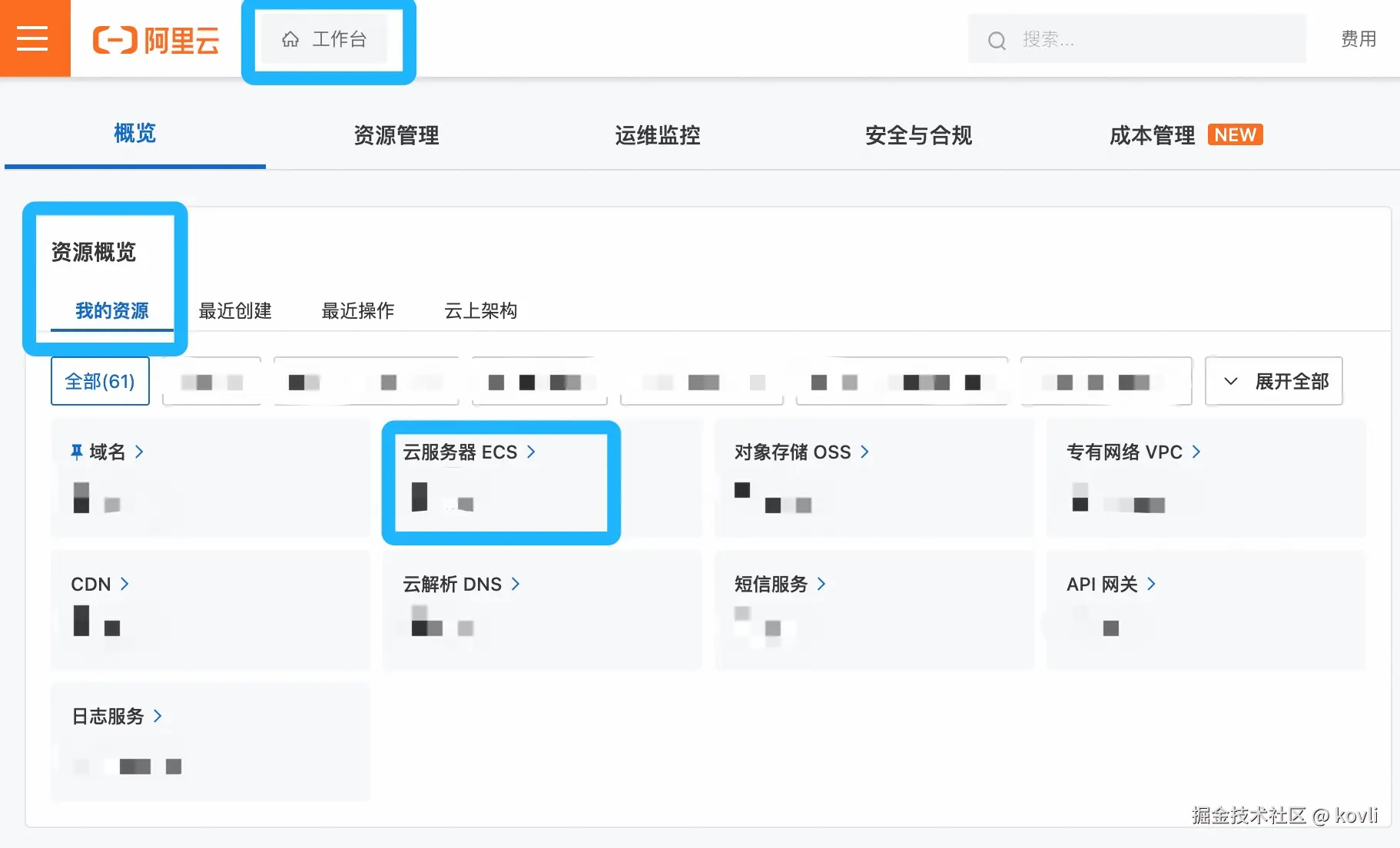Click the arrow beside 专有网络 VPC
Viewport: 1400px width, 848px height.
[x=1196, y=452]
